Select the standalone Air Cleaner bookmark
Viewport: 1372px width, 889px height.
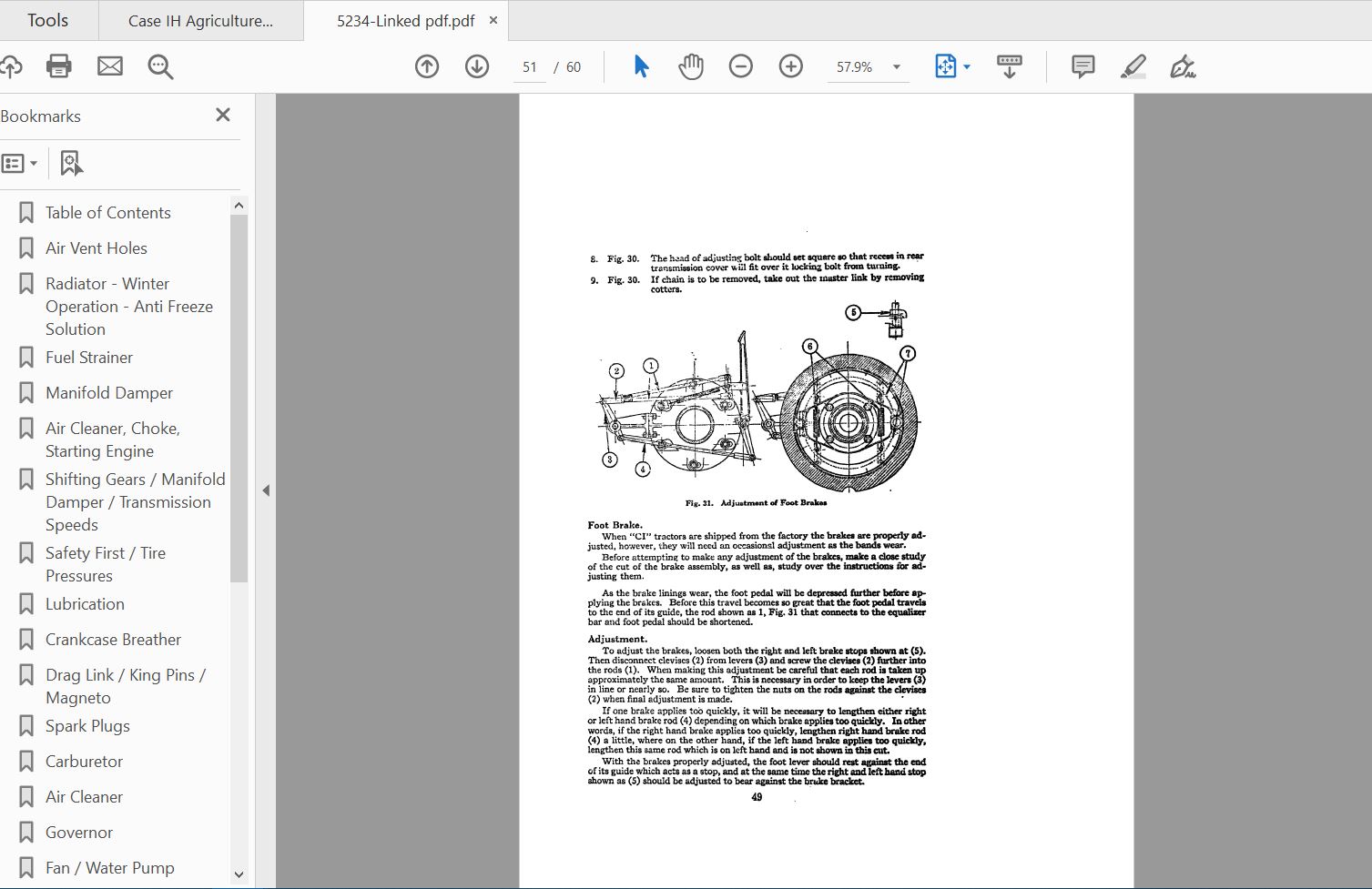pyautogui.click(x=84, y=796)
